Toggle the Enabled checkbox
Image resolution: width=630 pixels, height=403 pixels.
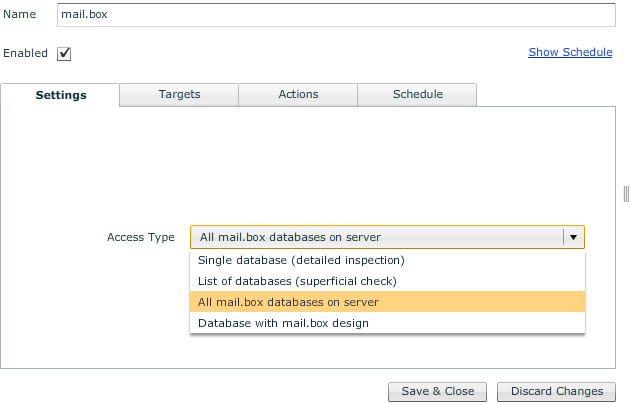64,54
